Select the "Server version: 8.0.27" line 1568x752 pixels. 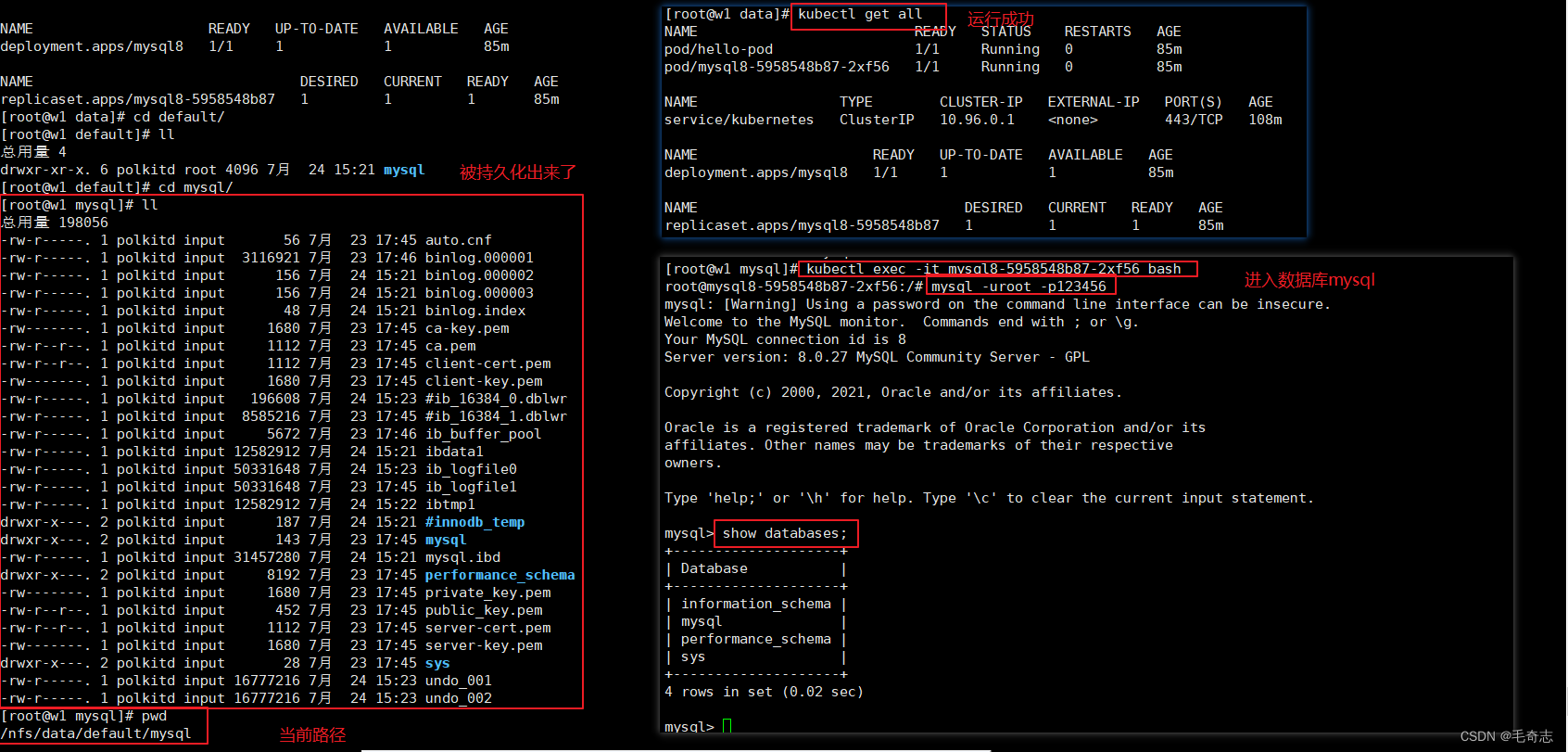877,357
